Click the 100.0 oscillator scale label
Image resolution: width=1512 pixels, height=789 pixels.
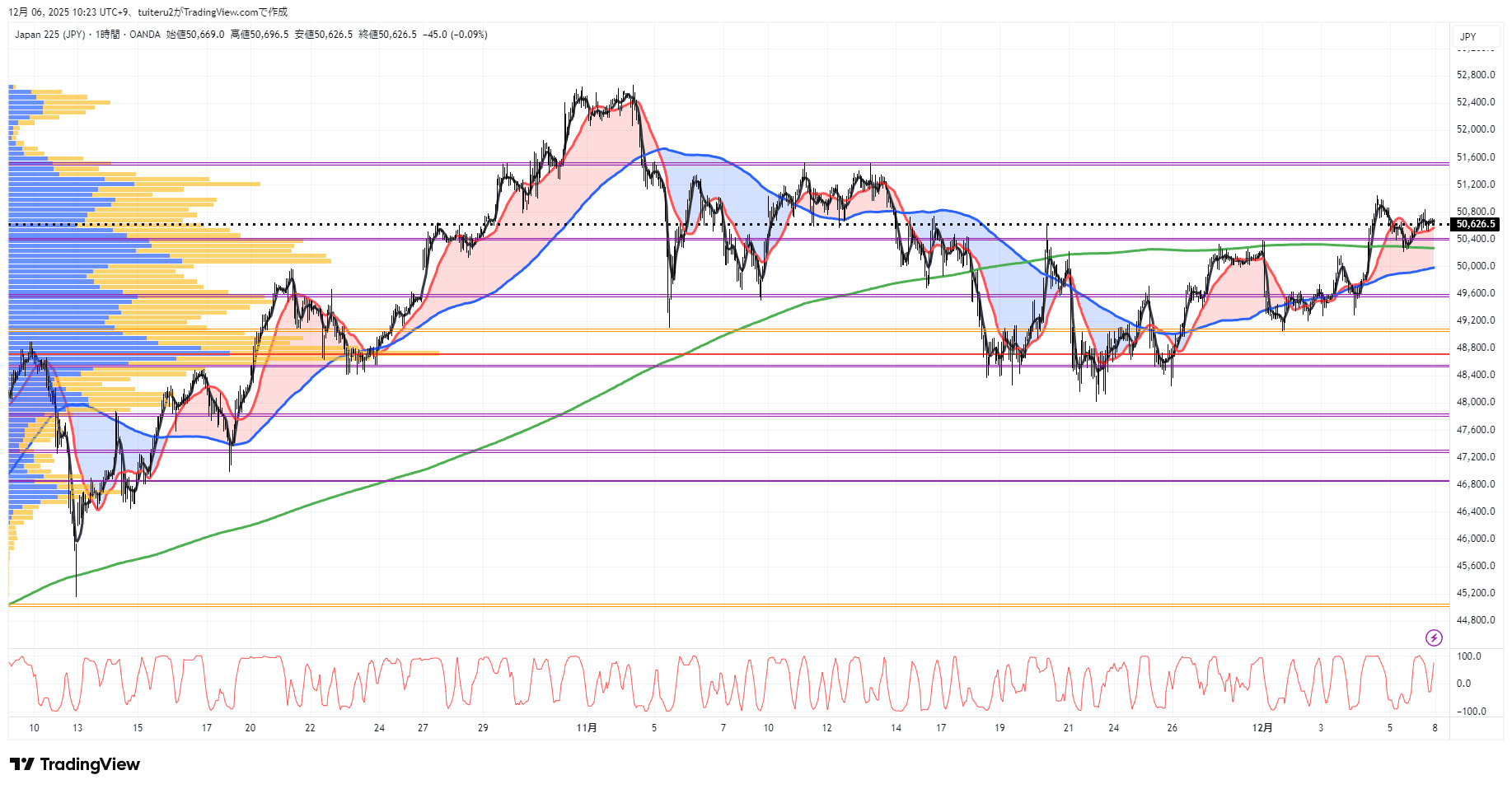click(x=1468, y=656)
